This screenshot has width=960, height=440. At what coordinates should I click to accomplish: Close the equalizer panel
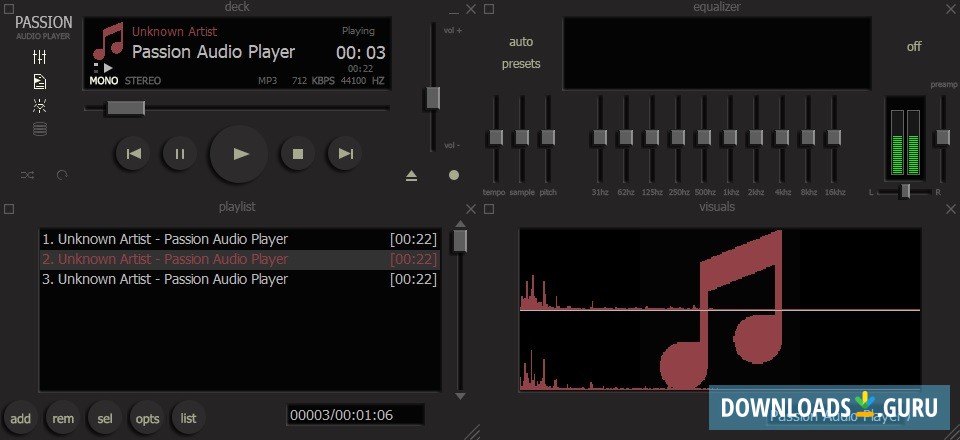coord(951,9)
